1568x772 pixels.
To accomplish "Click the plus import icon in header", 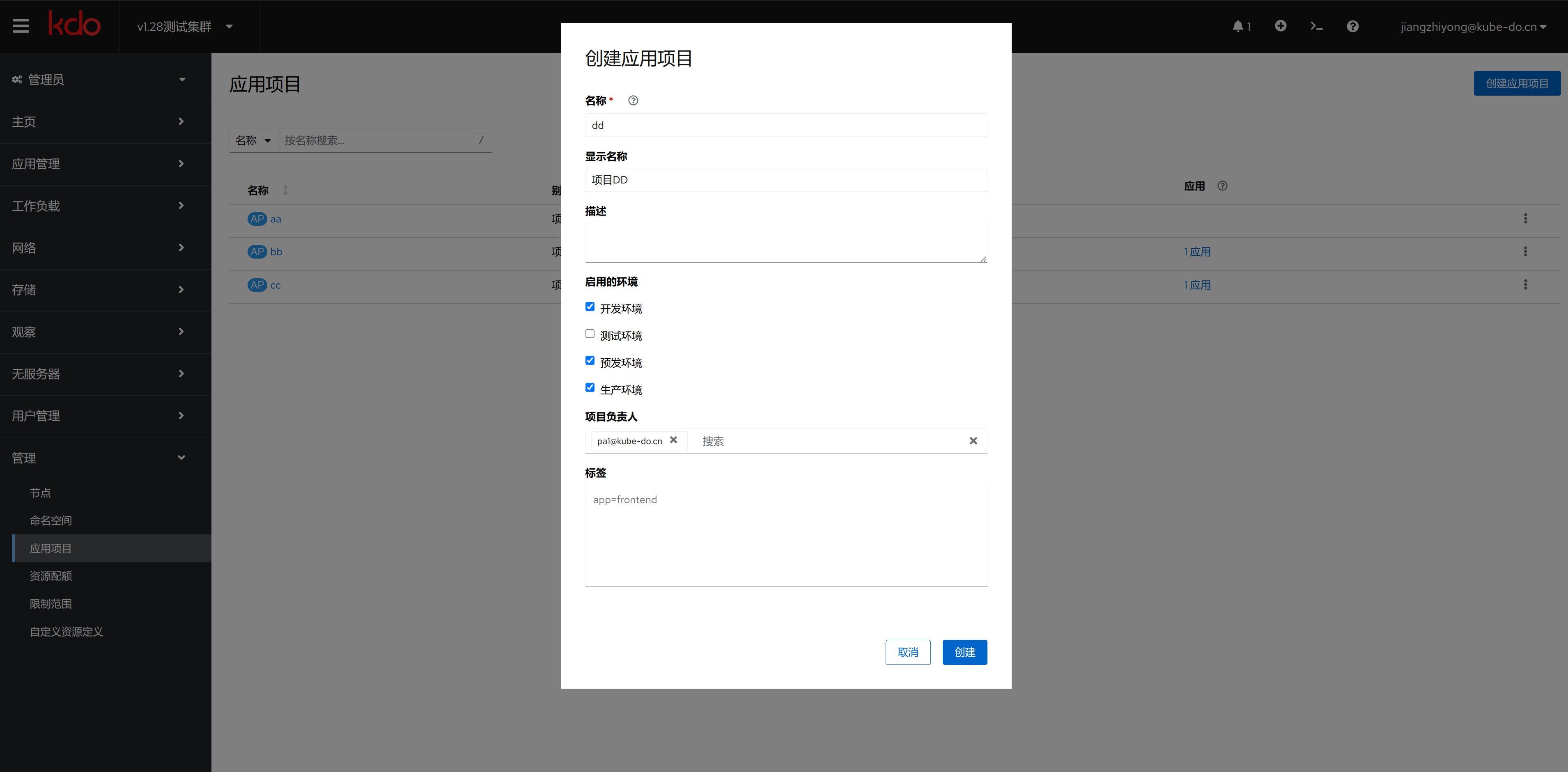I will click(1281, 26).
